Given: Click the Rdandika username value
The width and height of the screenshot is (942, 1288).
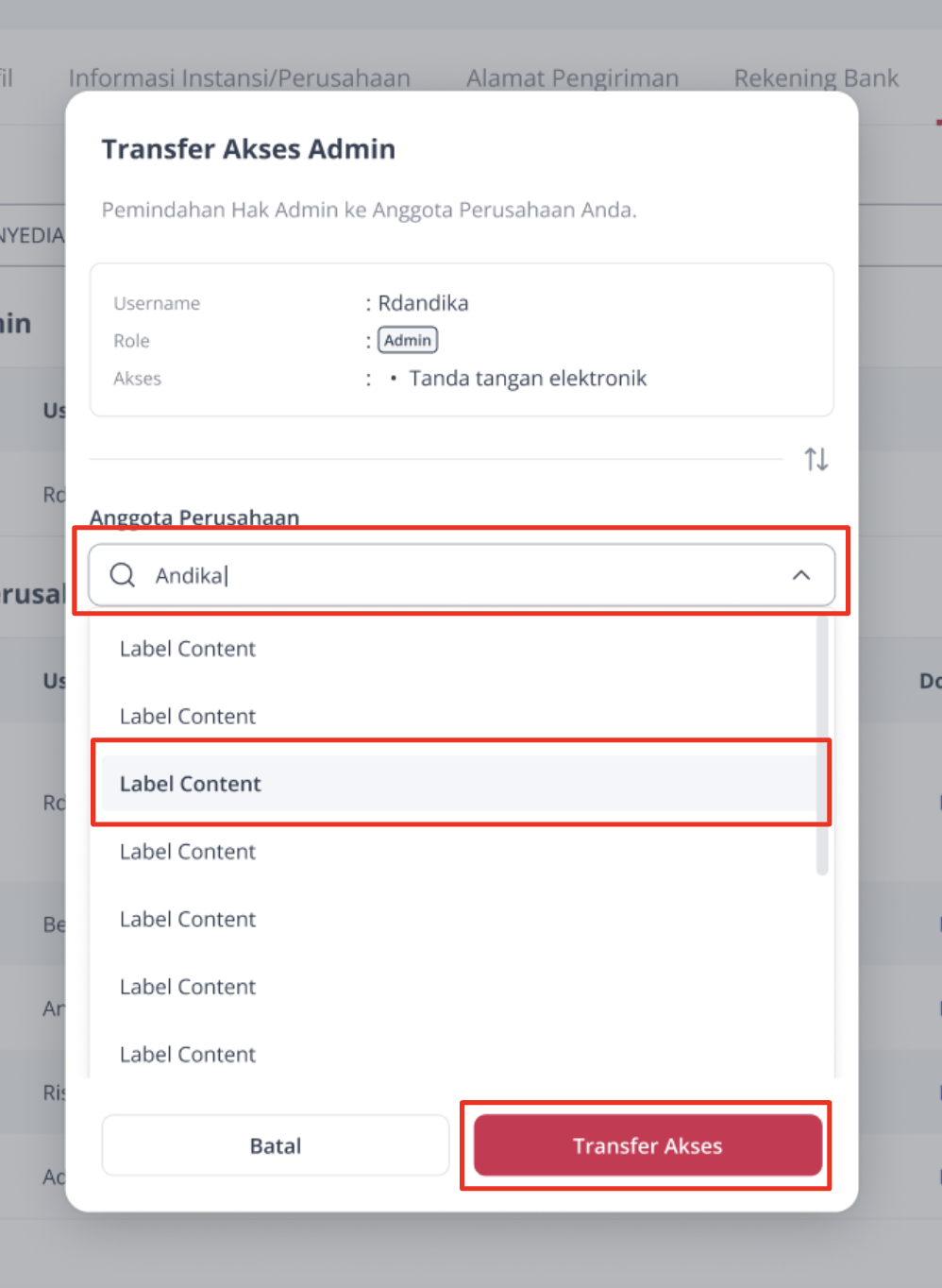Looking at the screenshot, I should point(423,303).
